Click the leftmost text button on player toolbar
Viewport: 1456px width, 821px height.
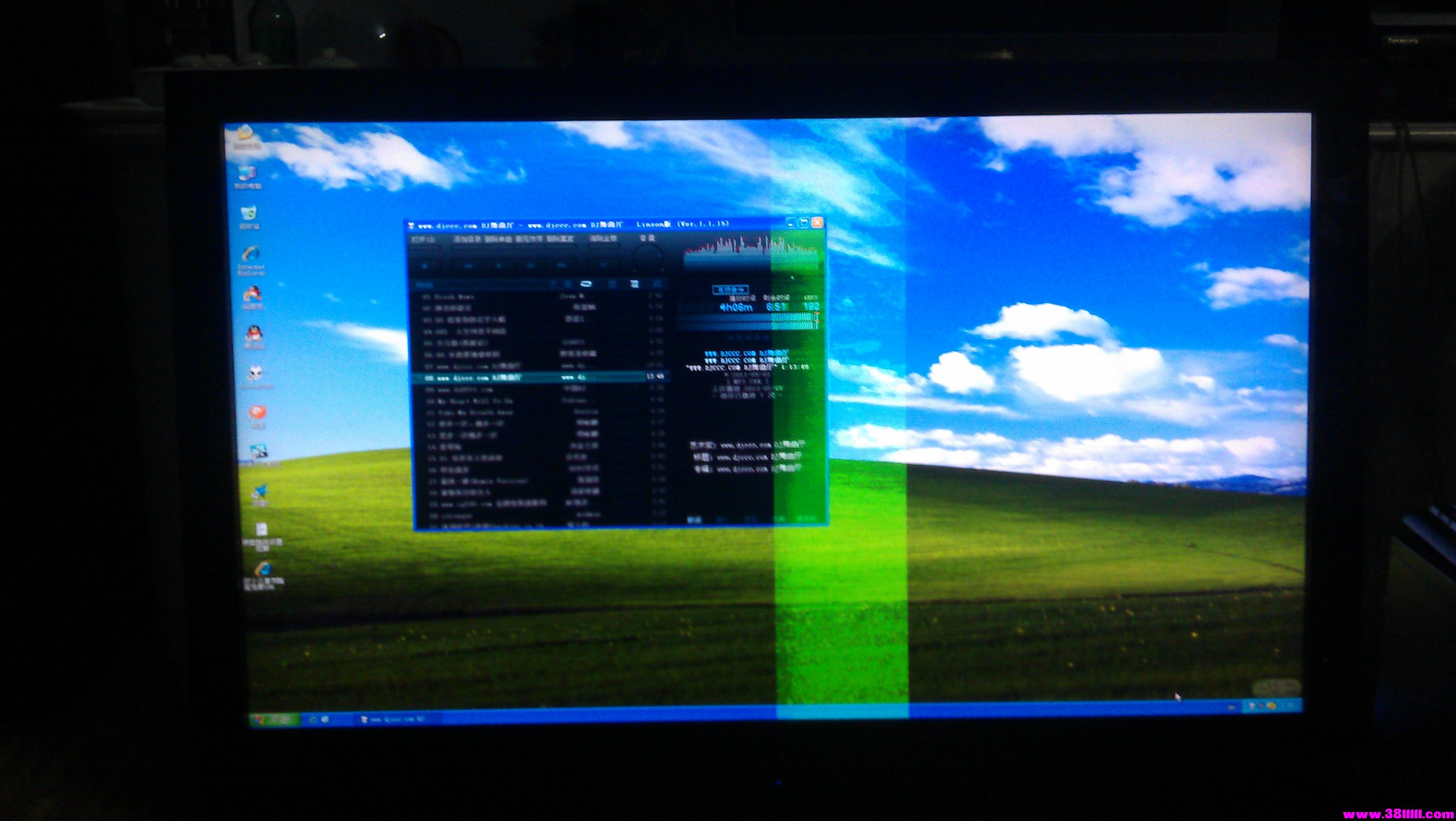424,240
